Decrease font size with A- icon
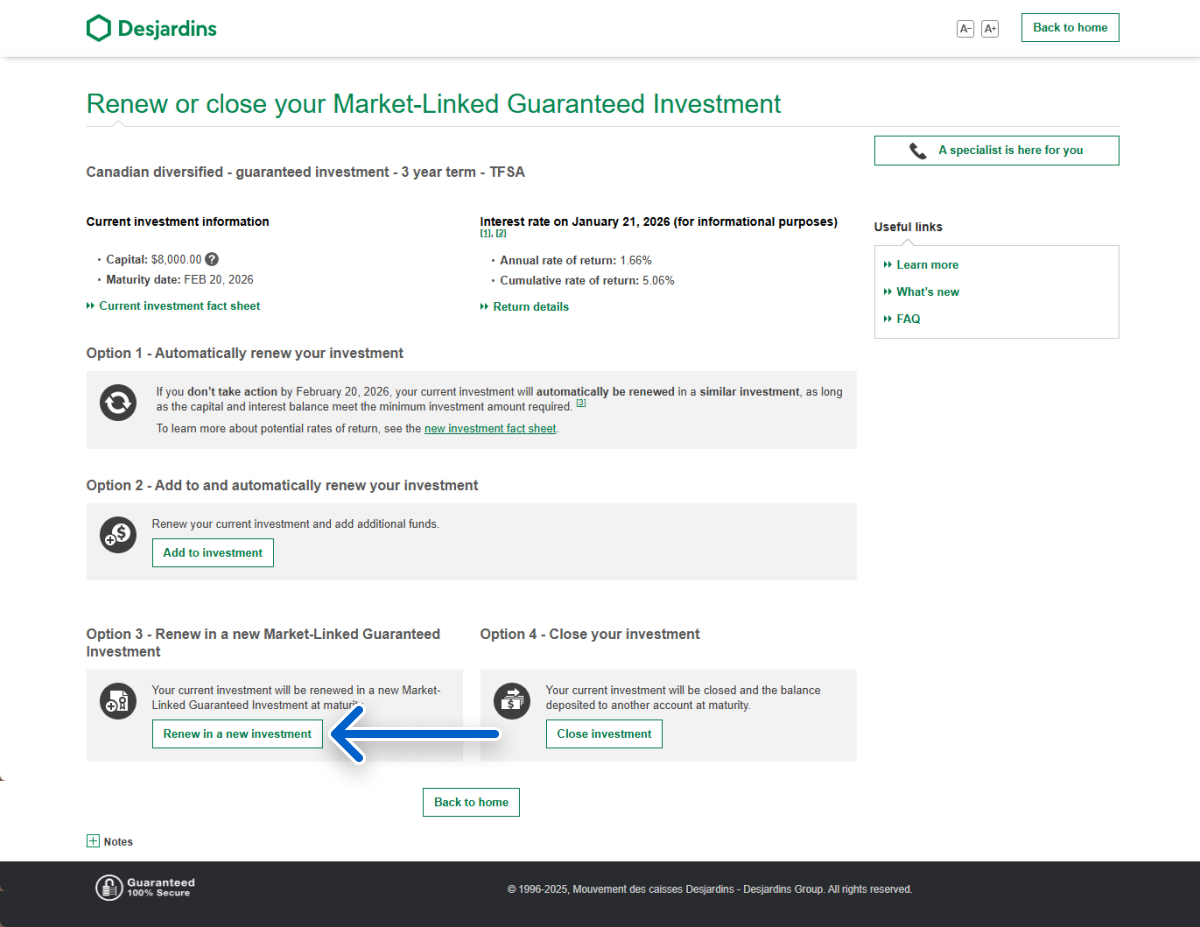1200x927 pixels. 965,29
